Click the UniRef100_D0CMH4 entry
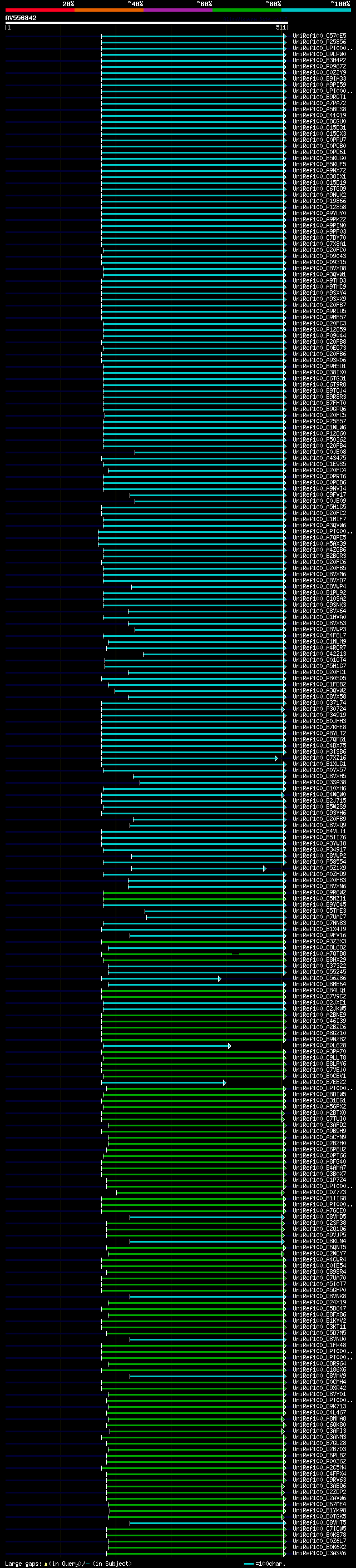The image size is (356, 1568). click(x=319, y=1382)
